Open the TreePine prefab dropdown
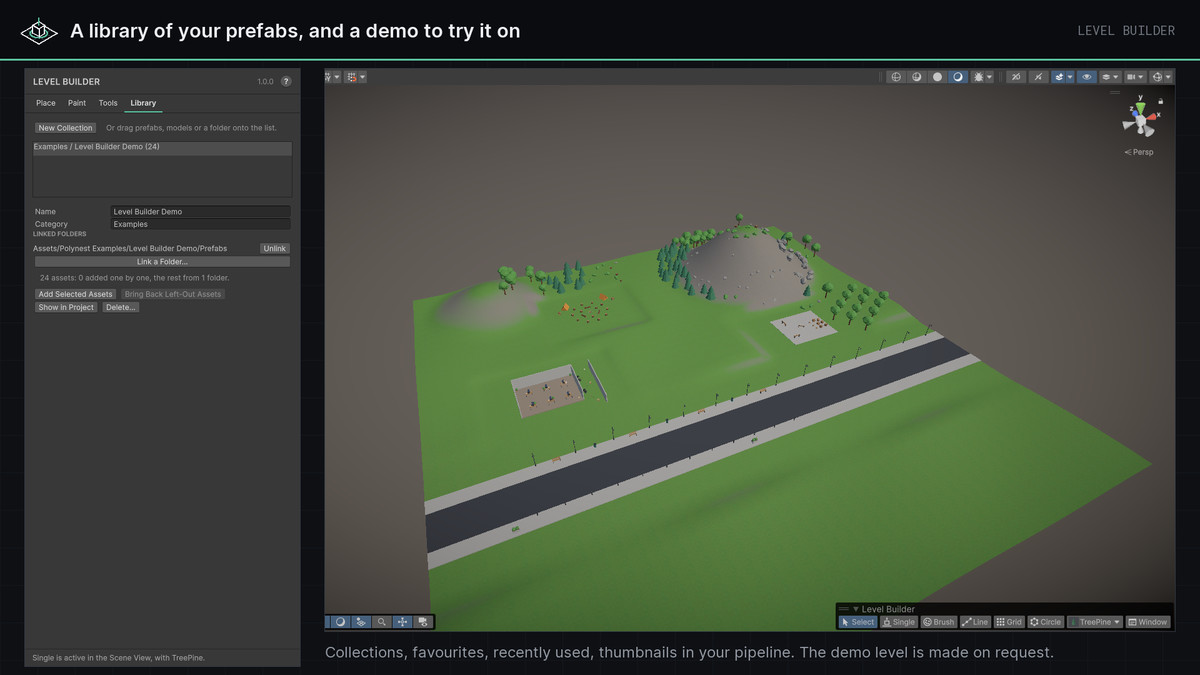Screen dimensions: 1200x675 pos(1096,622)
